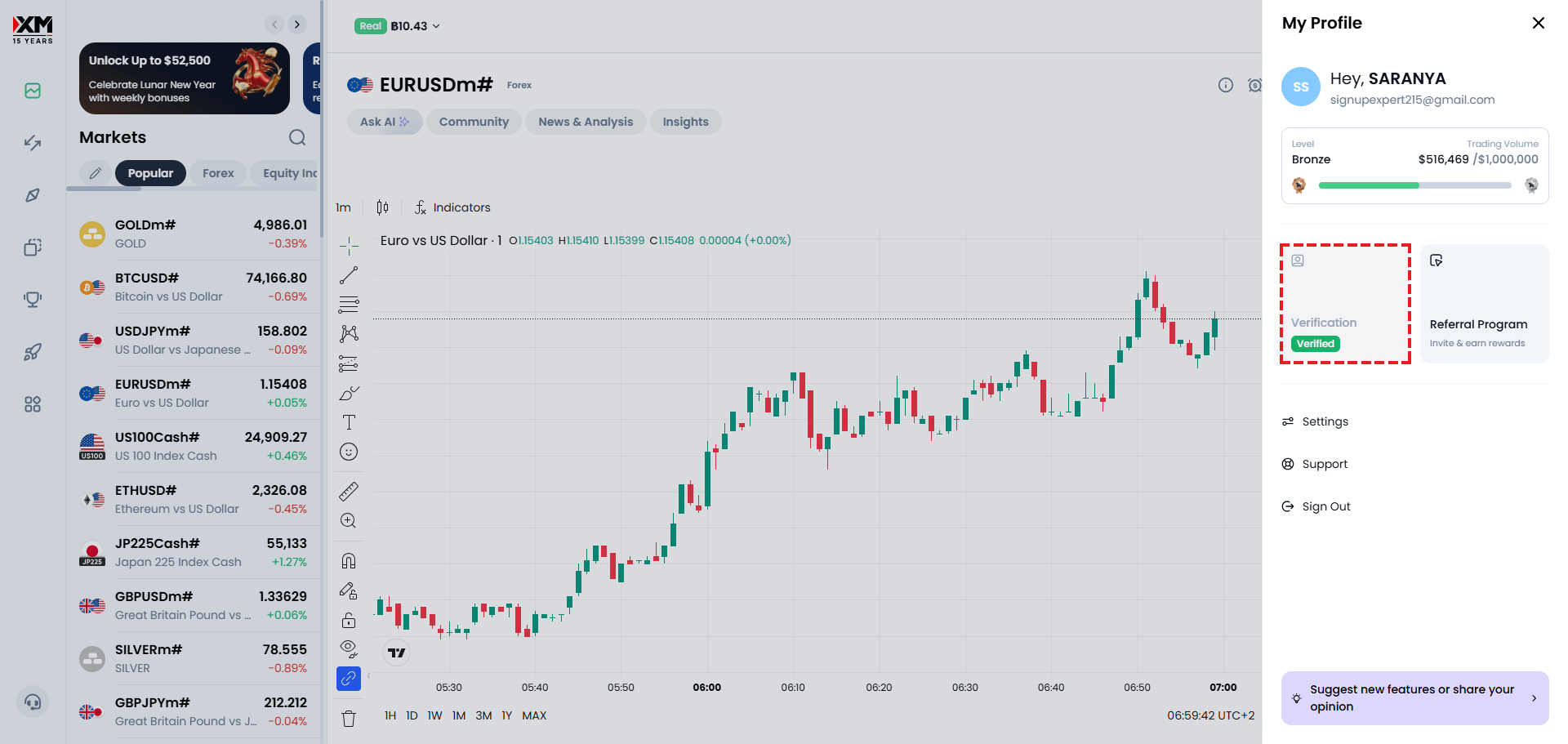1568x744 pixels.
Task: Set chart range to 1D
Action: coord(412,715)
